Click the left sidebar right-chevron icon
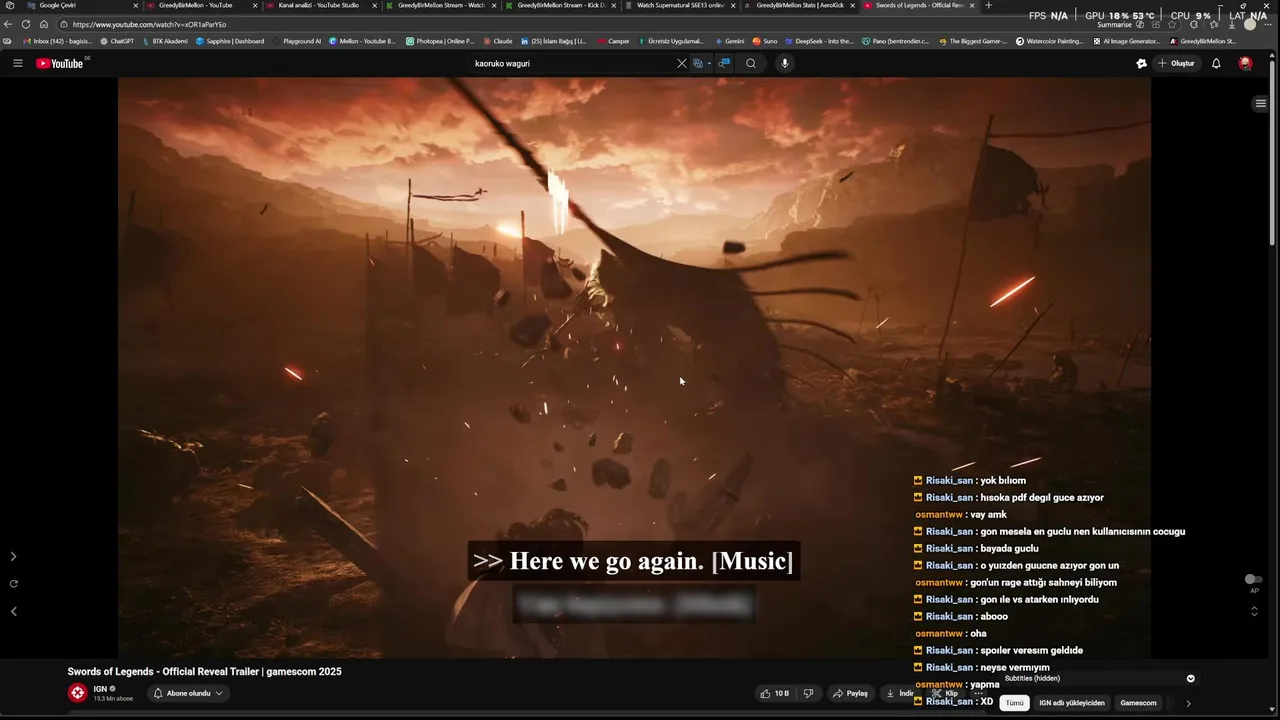Image resolution: width=1280 pixels, height=720 pixels. (x=13, y=556)
